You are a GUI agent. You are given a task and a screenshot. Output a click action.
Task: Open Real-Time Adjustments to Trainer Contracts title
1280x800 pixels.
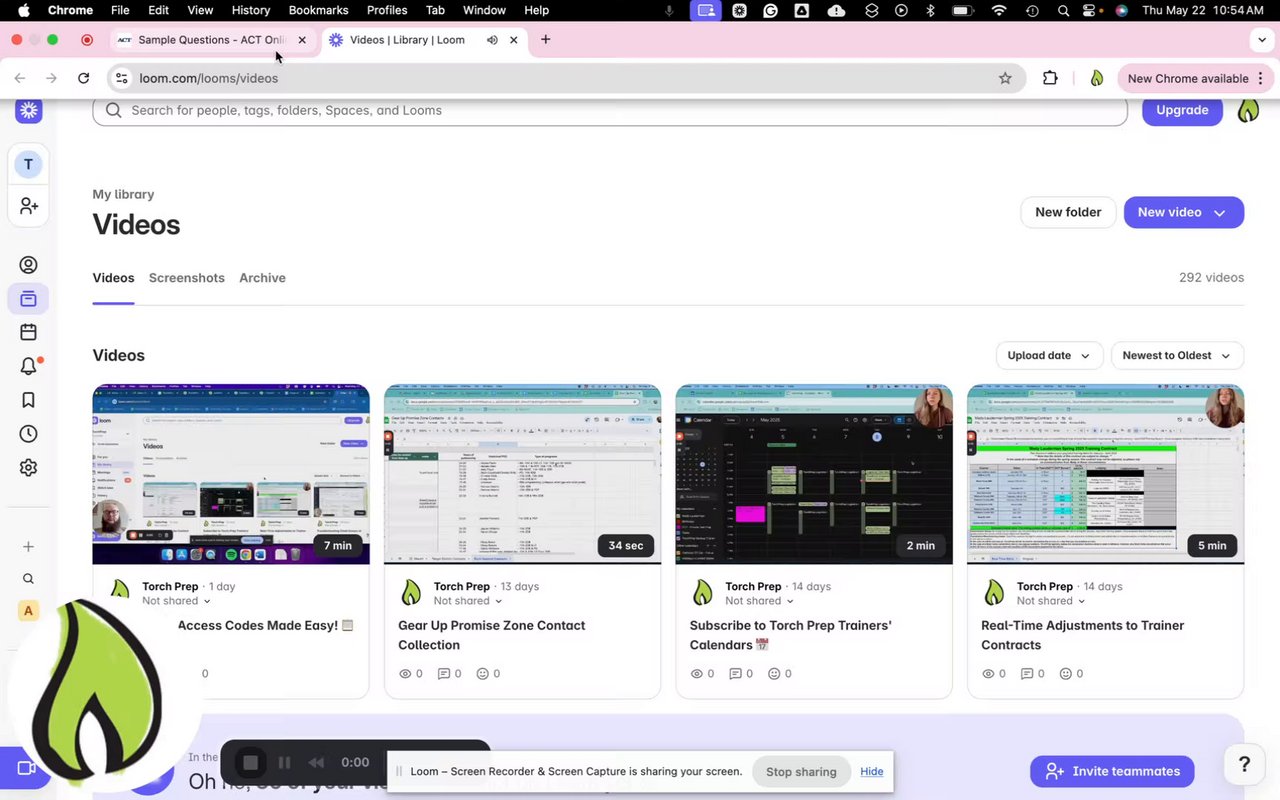click(x=1082, y=635)
